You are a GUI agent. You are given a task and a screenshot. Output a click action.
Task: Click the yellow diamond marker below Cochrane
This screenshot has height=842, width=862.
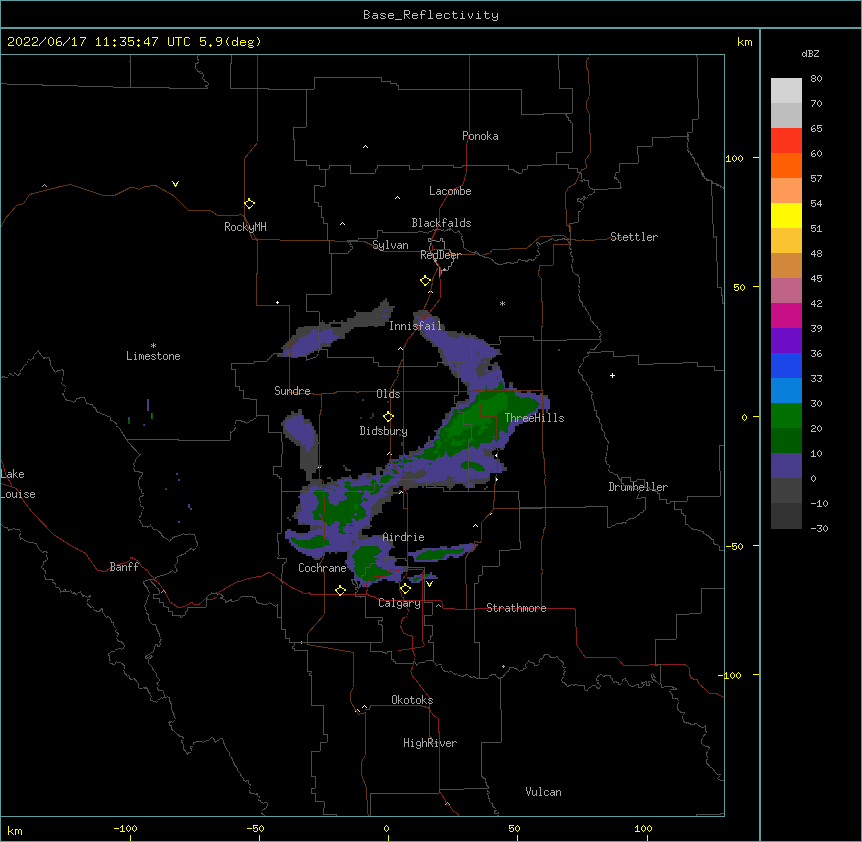pos(340,590)
